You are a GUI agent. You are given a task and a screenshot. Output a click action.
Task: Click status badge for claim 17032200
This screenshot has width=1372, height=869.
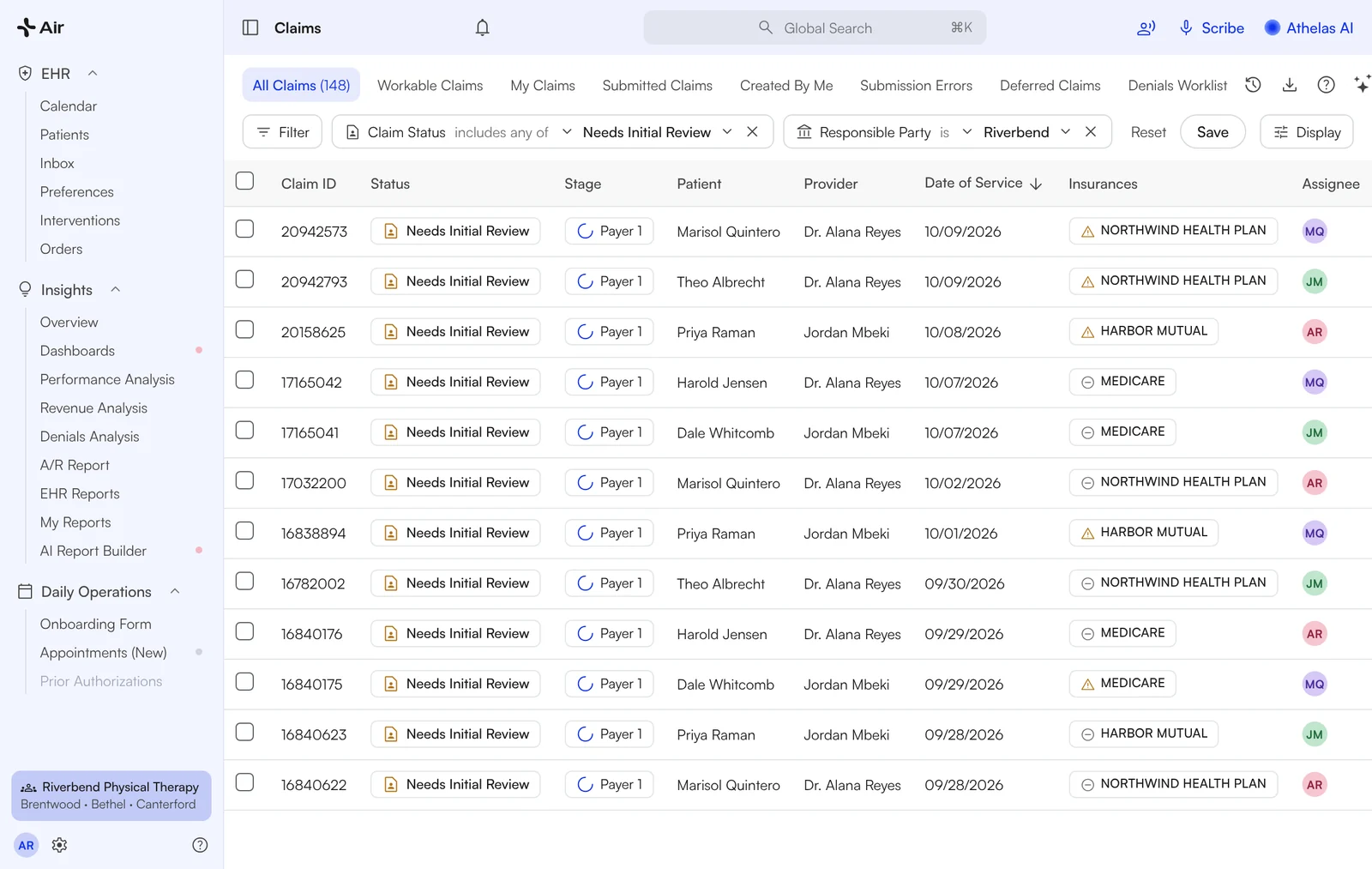[455, 483]
